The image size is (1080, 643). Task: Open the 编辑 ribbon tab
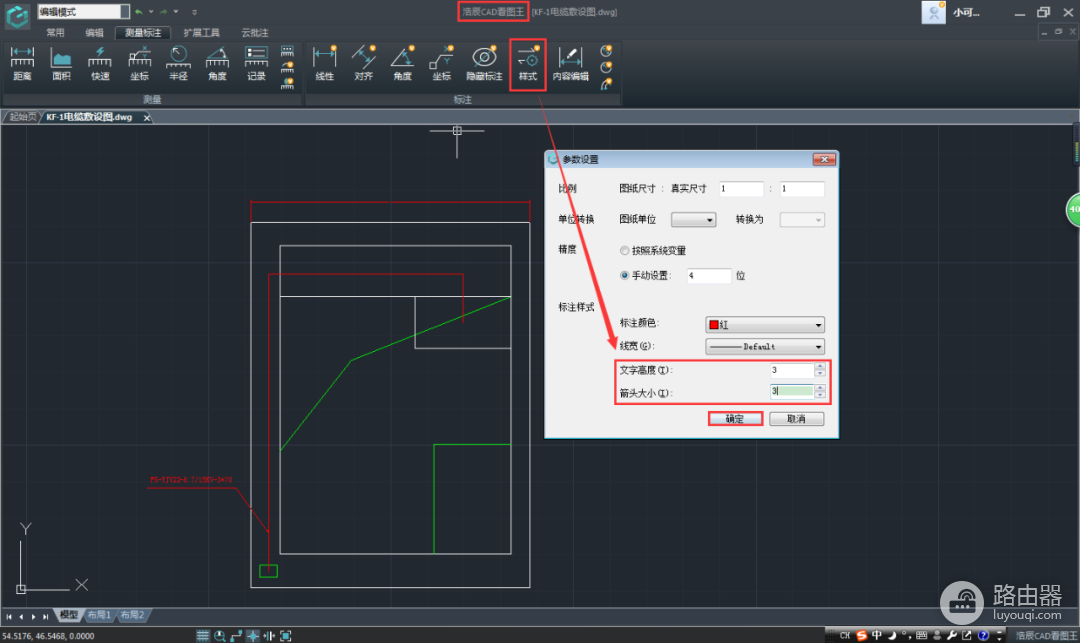coord(94,32)
